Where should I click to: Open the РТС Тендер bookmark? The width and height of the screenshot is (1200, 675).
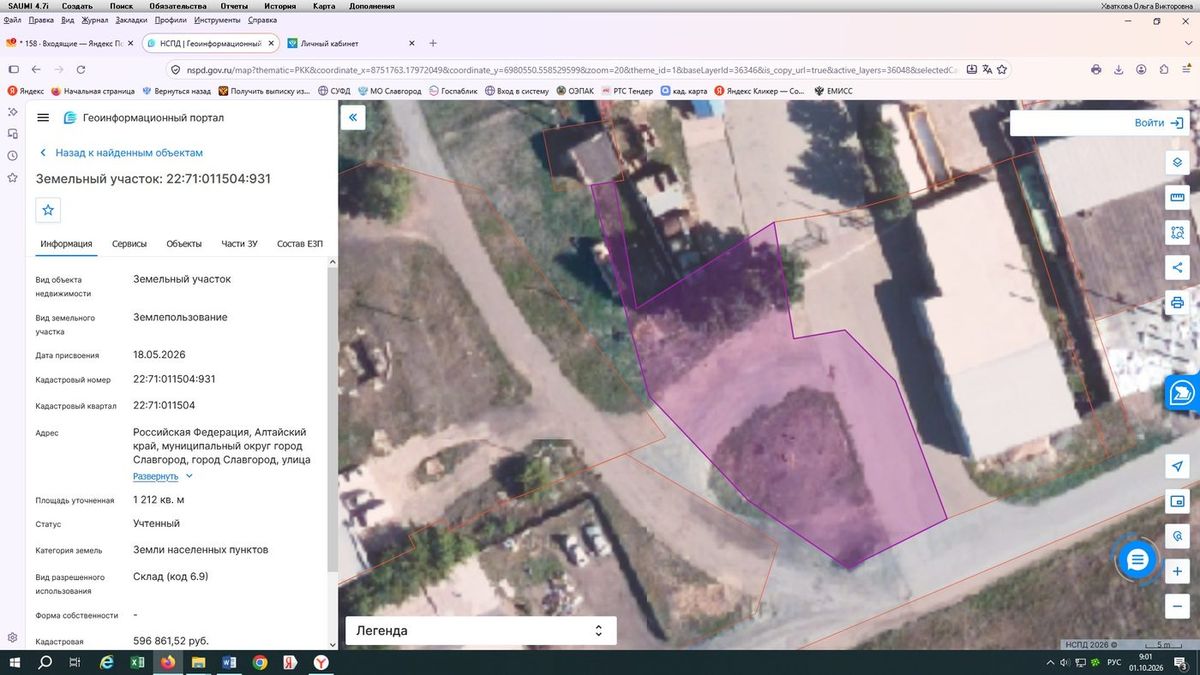[x=626, y=91]
